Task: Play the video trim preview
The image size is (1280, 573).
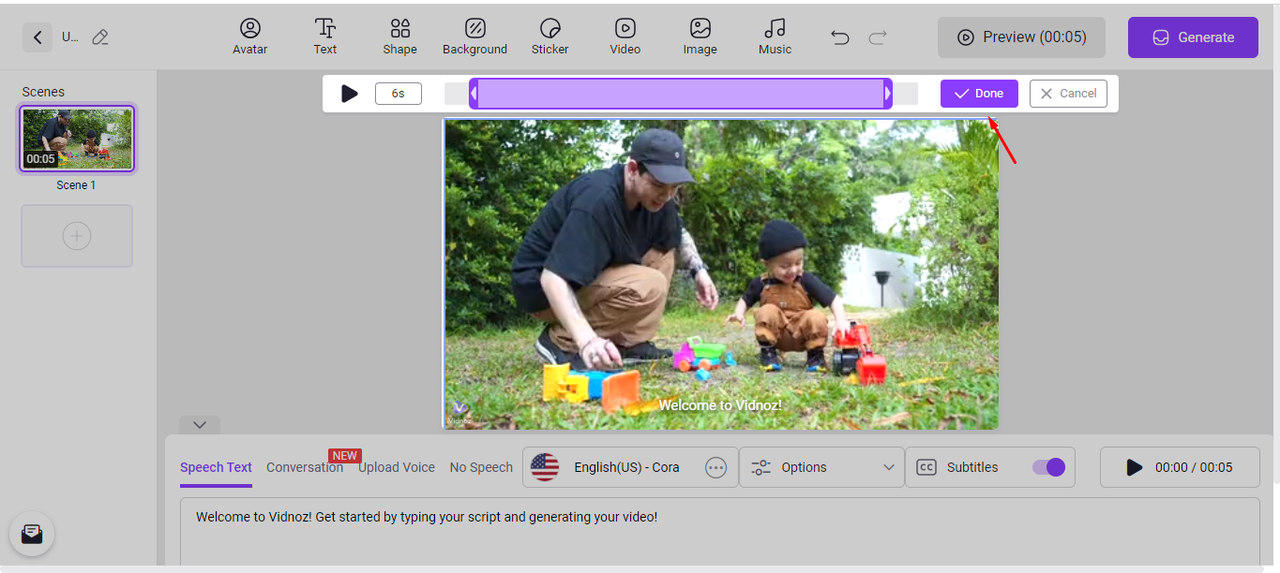Action: pyautogui.click(x=349, y=93)
